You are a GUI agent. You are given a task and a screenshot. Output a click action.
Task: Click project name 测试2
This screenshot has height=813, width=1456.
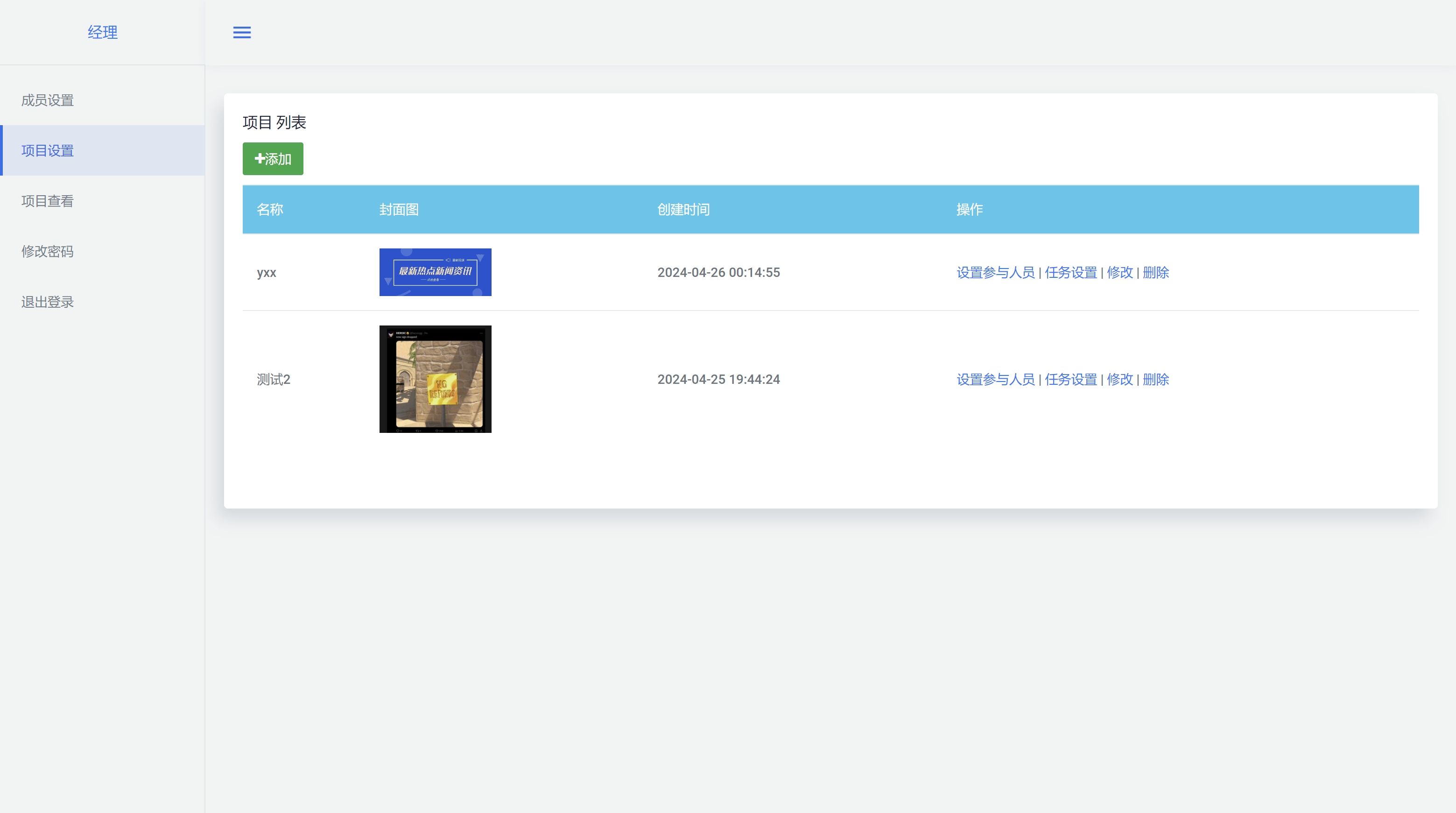(x=274, y=379)
